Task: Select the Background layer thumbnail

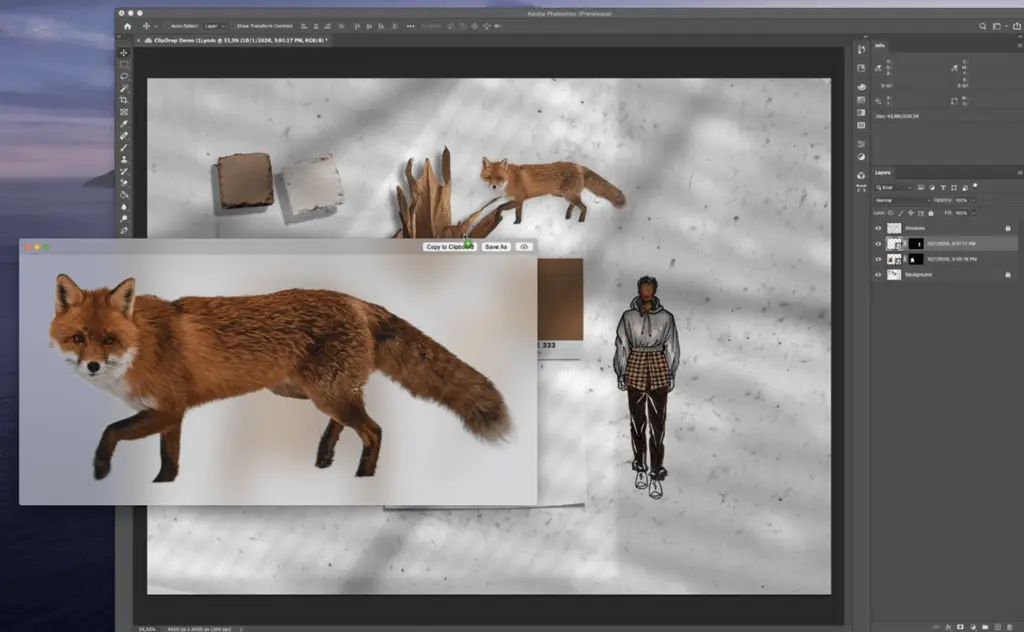Action: pos(894,275)
